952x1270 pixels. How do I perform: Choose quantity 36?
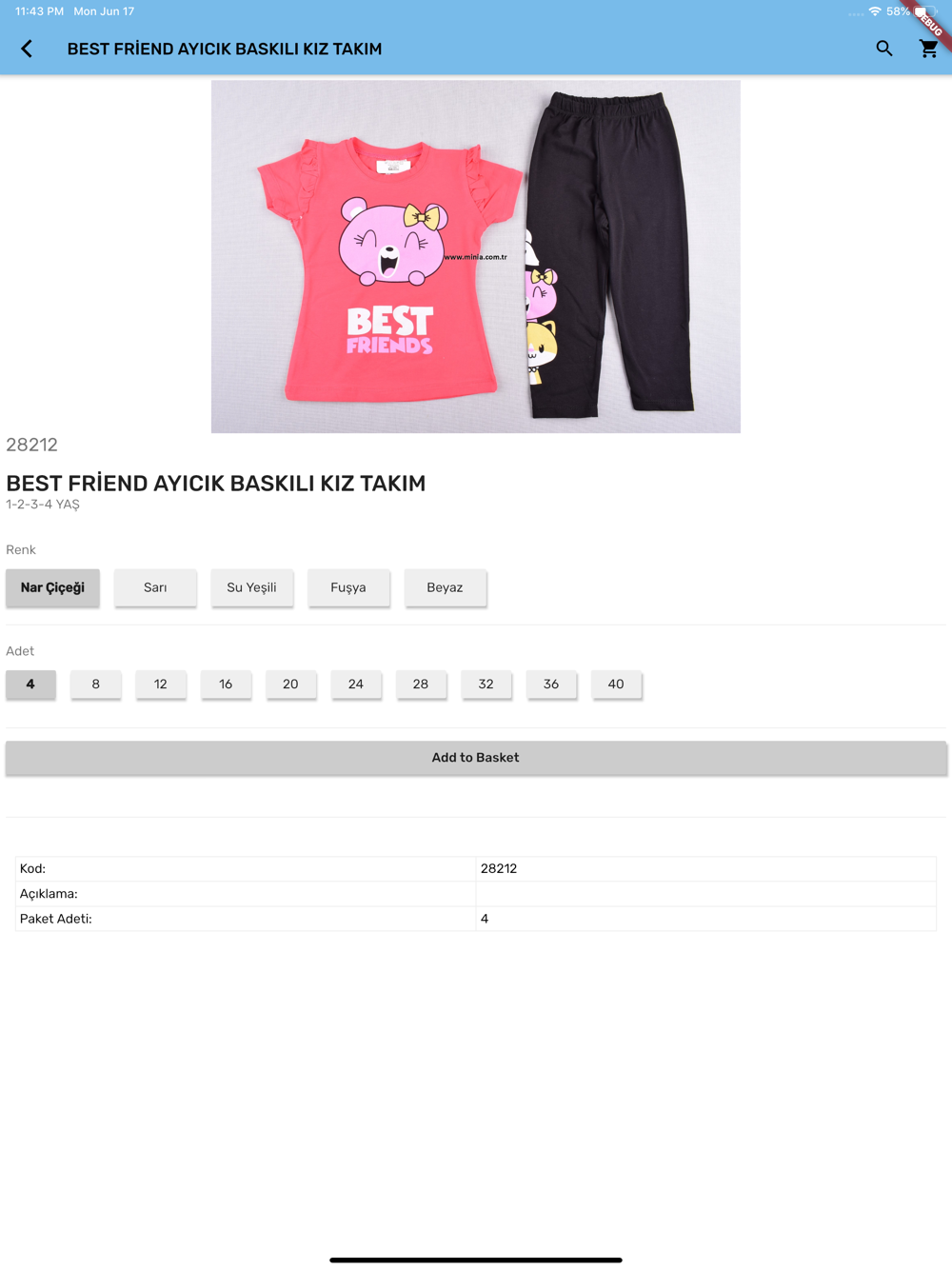[551, 684]
